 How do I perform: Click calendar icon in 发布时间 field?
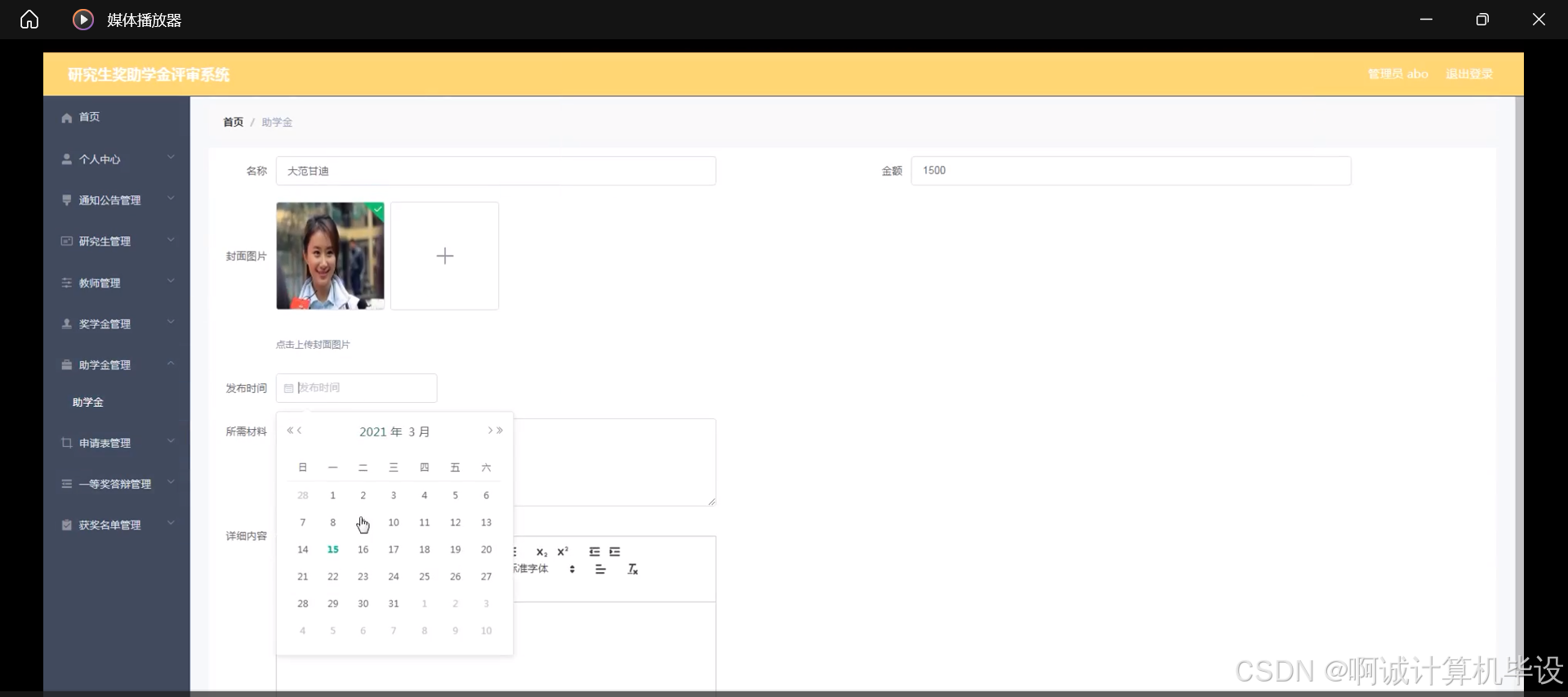(288, 388)
